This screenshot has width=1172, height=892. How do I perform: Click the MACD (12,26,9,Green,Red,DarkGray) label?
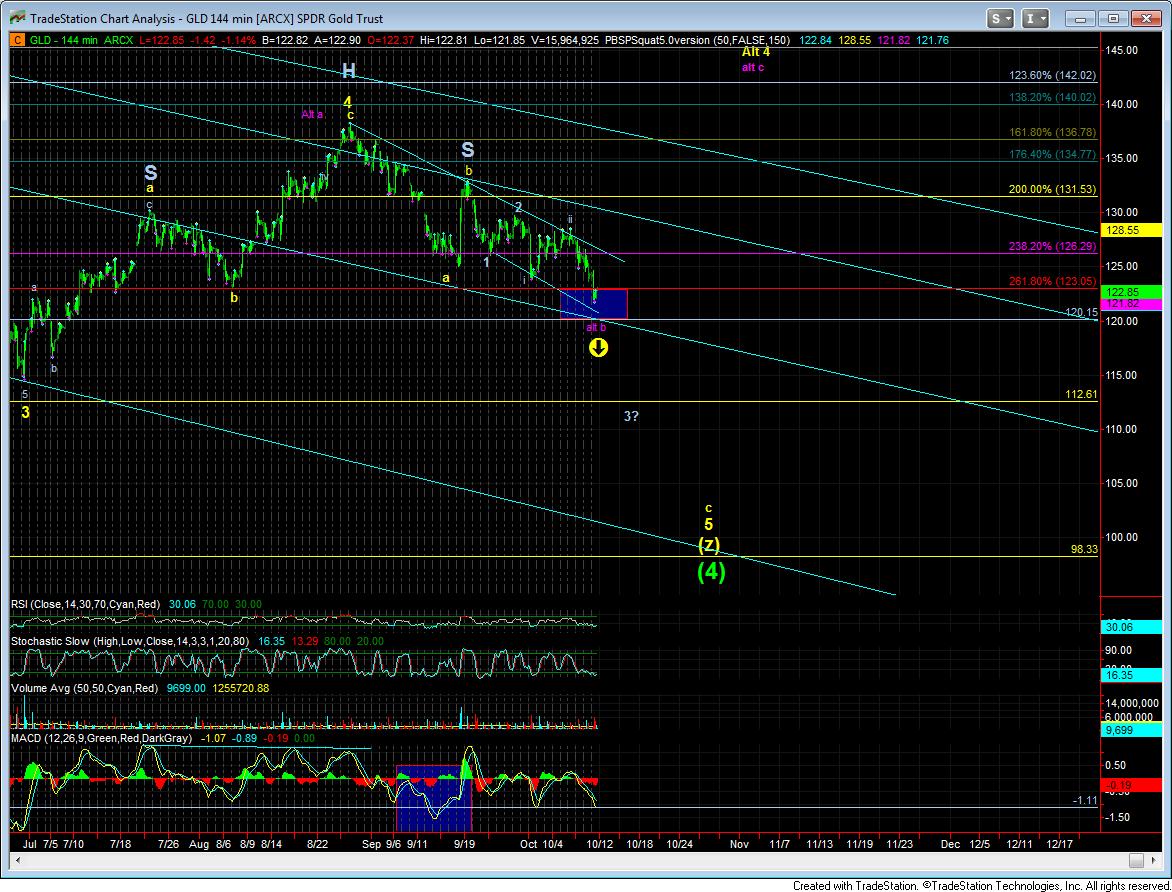[102, 738]
